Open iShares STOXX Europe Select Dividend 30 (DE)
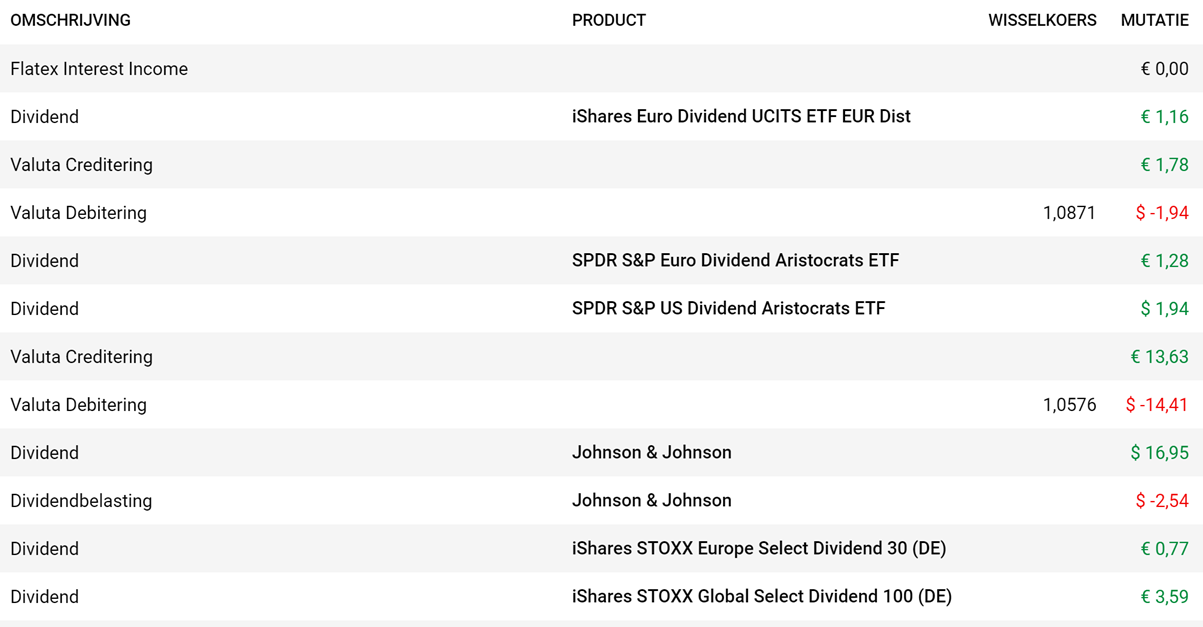 click(758, 549)
